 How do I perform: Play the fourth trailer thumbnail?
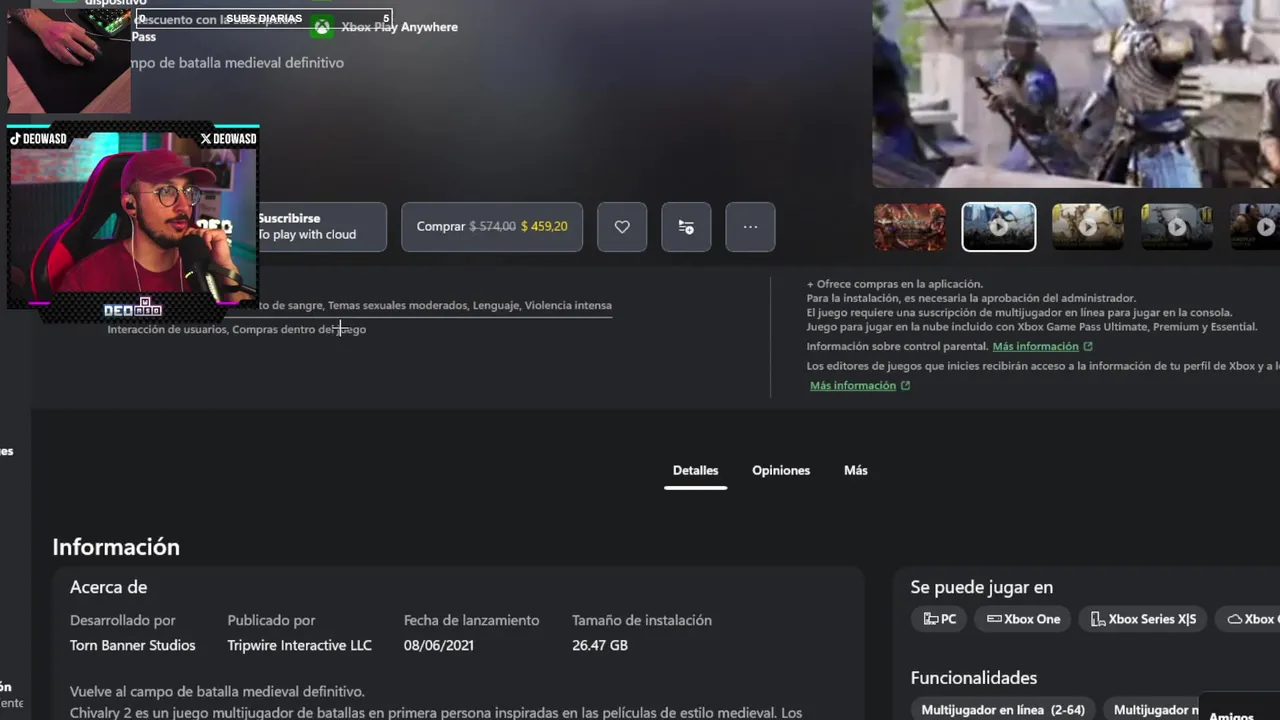click(x=1177, y=227)
